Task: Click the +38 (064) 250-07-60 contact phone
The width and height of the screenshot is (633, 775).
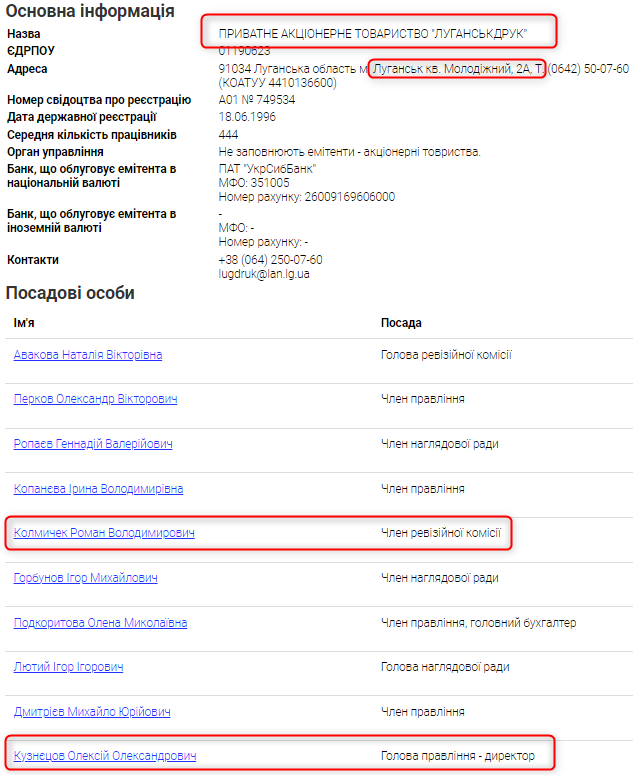Action: coord(270,260)
